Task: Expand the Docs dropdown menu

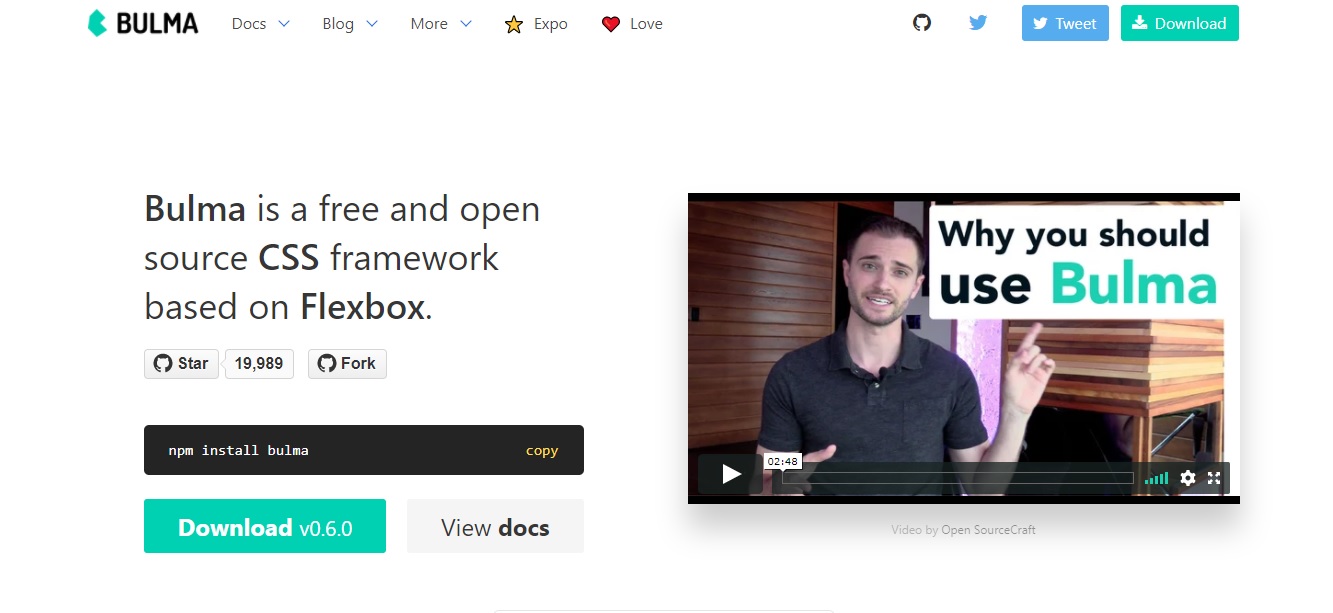Action: (x=260, y=24)
